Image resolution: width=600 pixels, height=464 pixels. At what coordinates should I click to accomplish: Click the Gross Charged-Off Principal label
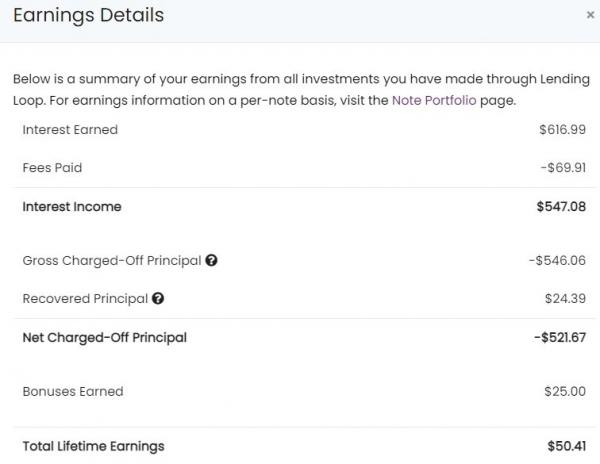(111, 260)
